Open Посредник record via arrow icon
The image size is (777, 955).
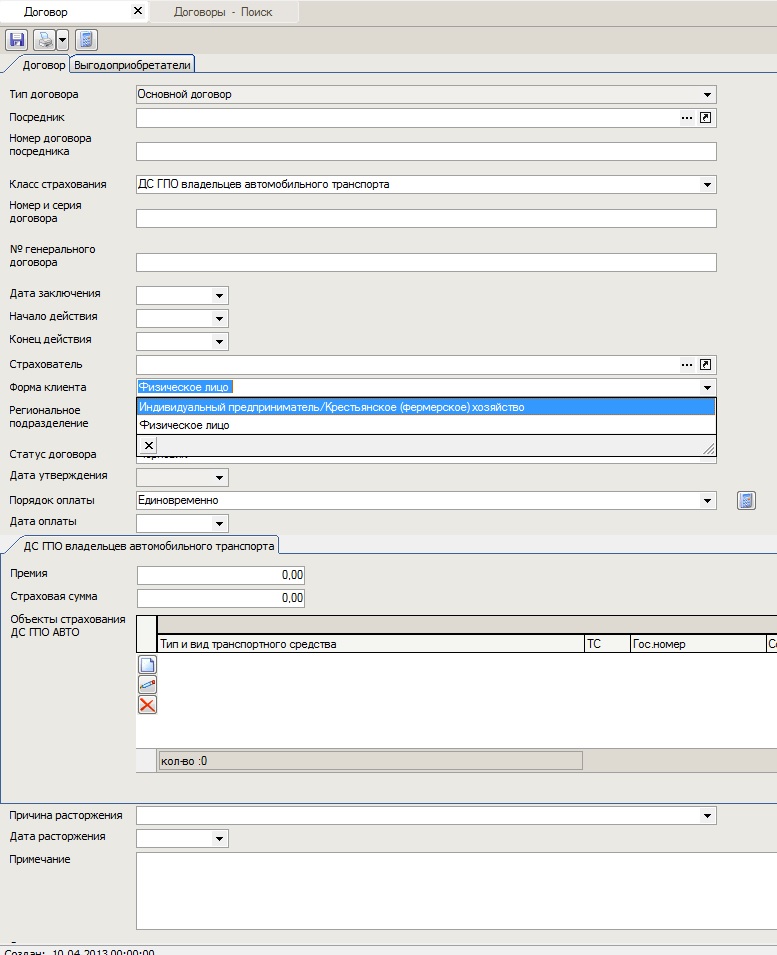coord(706,118)
